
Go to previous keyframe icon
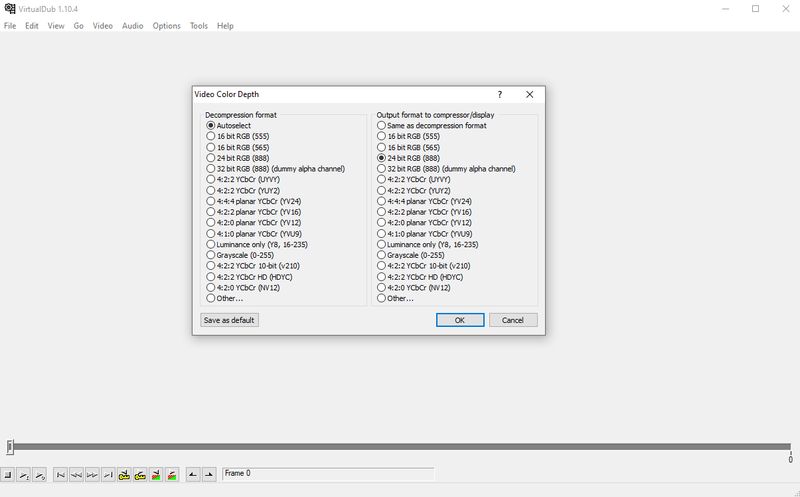click(x=124, y=474)
